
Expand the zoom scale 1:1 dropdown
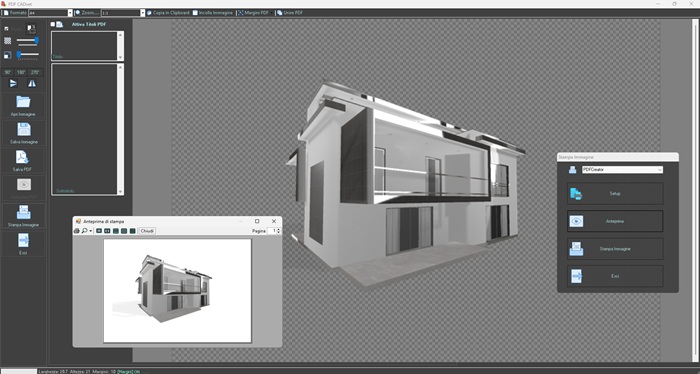pos(143,13)
